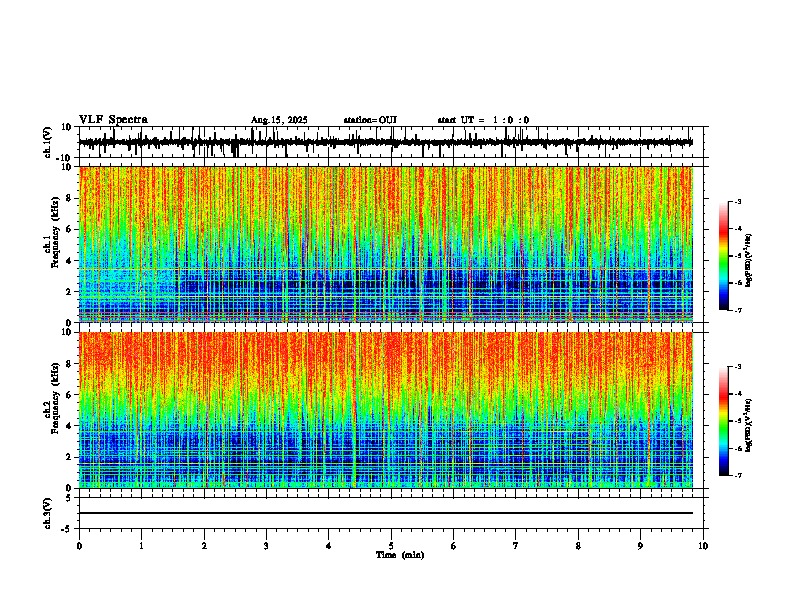This screenshot has height=612, width=792.
Task: Click the log(PSD) label beside ch.2 color bar
Action: tap(748, 426)
